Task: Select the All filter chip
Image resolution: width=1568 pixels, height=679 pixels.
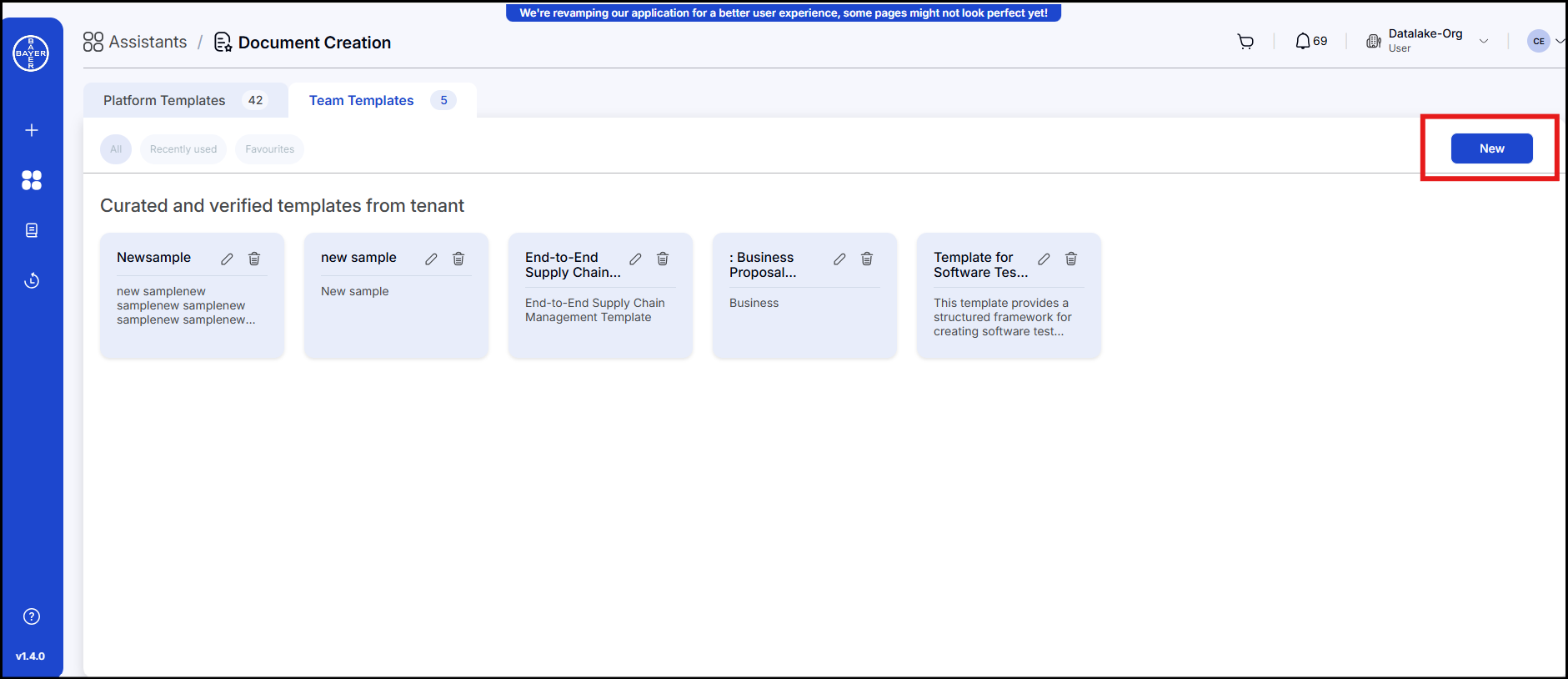Action: pyautogui.click(x=116, y=149)
